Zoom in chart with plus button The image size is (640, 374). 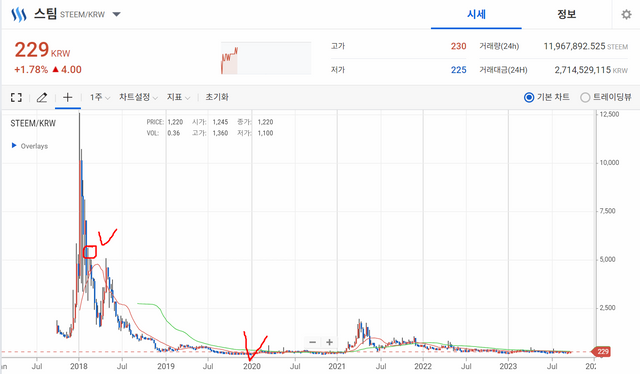coord(329,342)
